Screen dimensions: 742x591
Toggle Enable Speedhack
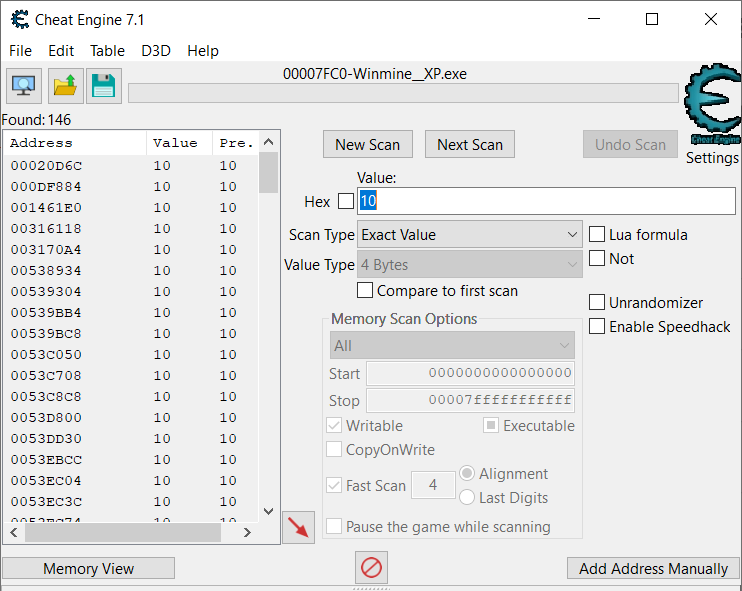tap(597, 326)
